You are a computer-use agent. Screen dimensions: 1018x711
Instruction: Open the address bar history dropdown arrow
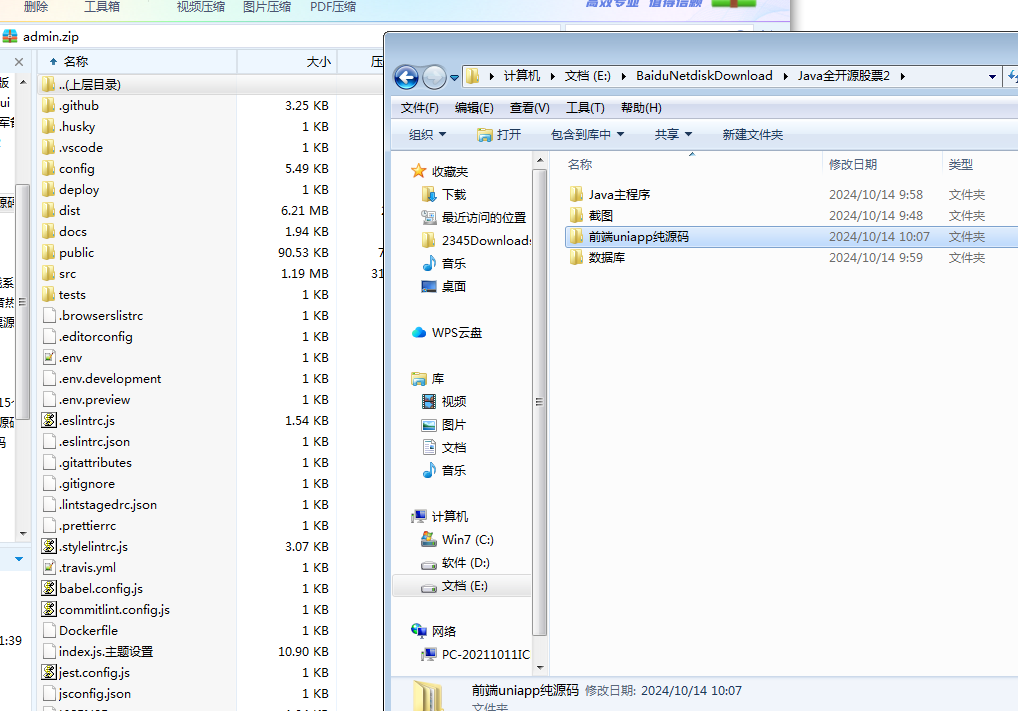click(x=992, y=76)
